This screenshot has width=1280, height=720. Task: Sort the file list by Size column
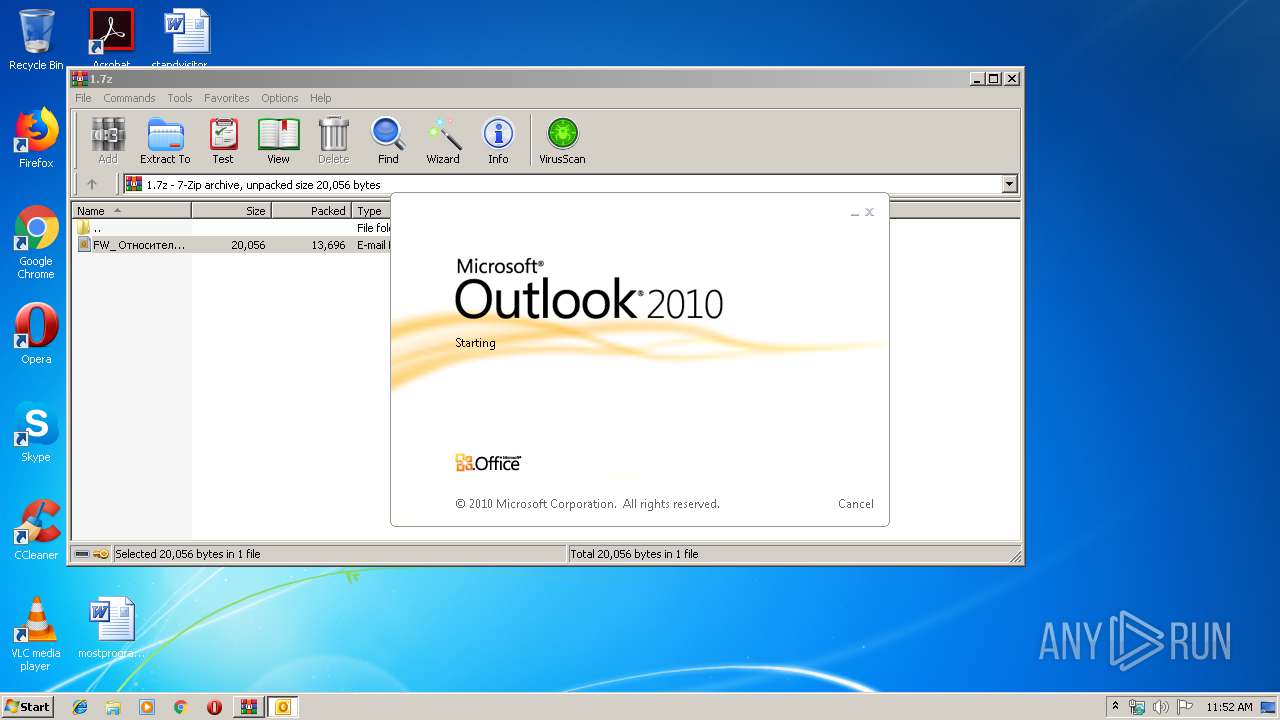pos(231,211)
